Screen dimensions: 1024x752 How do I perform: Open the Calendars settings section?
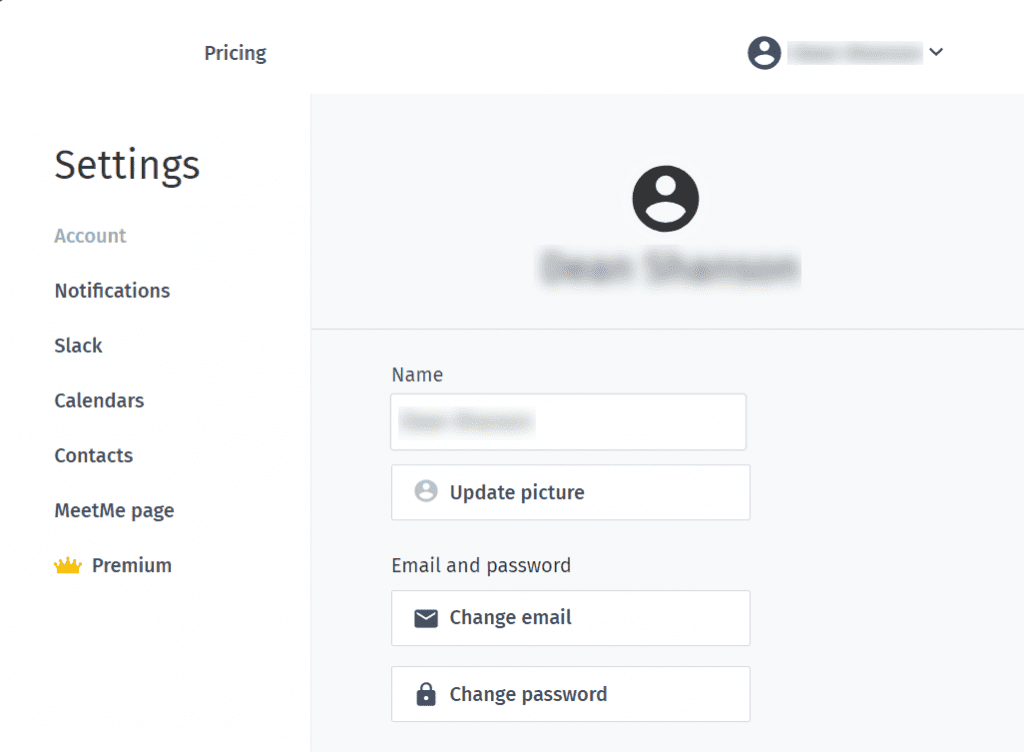click(x=99, y=400)
